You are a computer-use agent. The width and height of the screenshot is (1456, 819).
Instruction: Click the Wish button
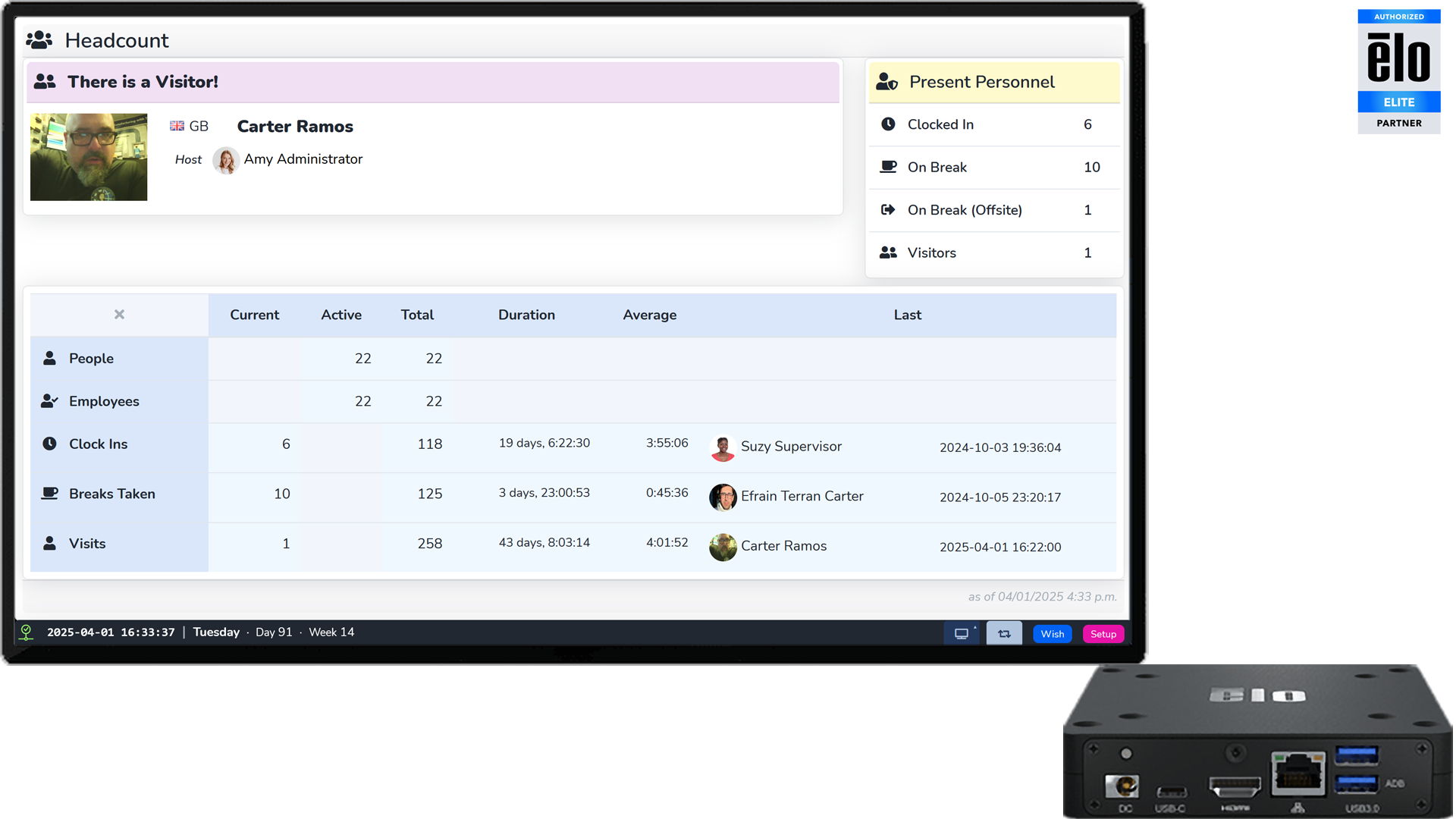coord(1052,634)
